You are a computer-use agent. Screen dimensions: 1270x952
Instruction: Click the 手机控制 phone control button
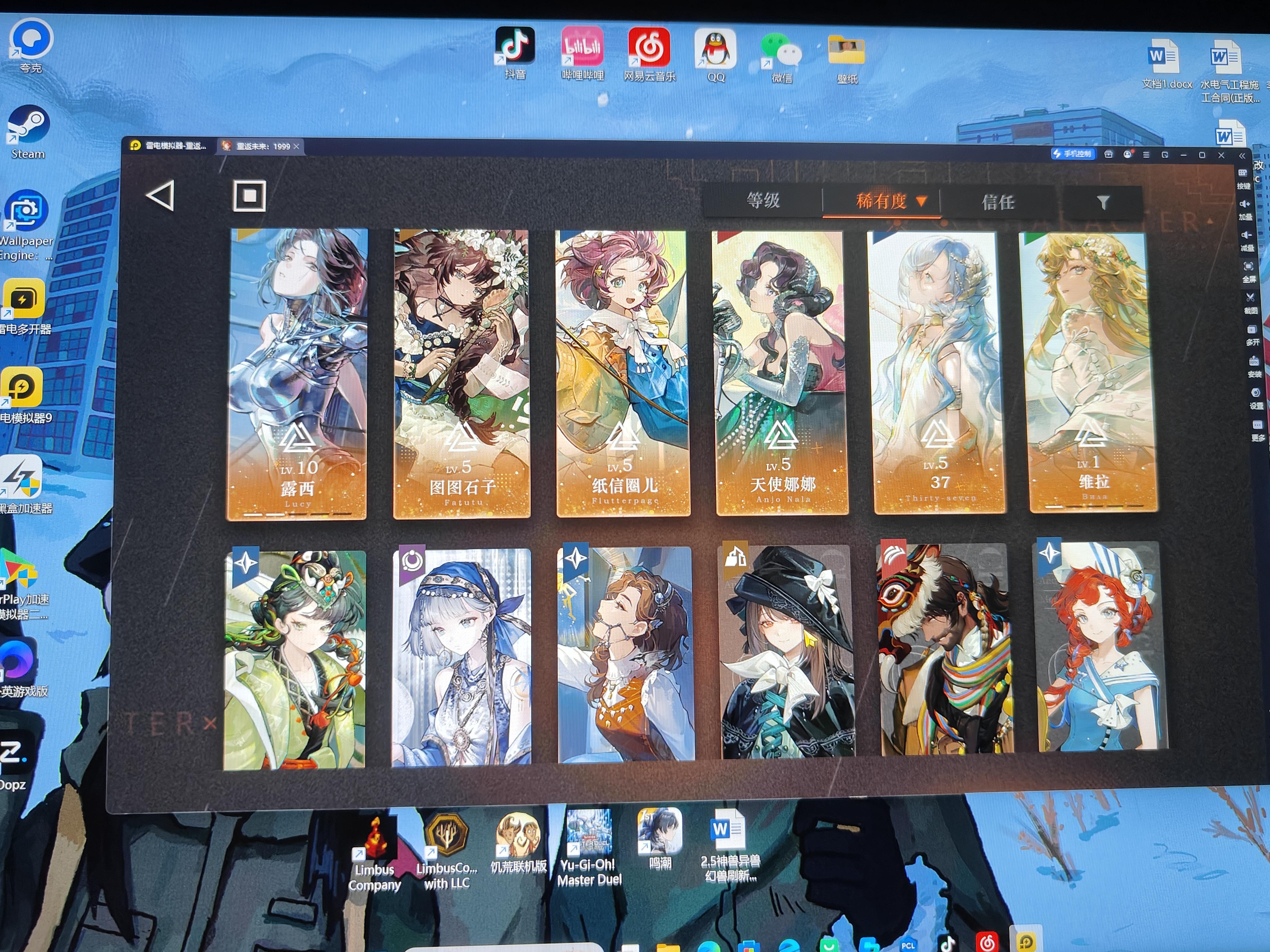pyautogui.click(x=1073, y=154)
